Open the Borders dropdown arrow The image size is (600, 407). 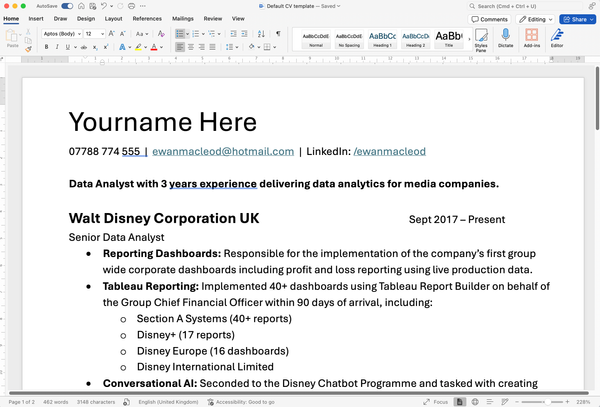click(x=274, y=47)
